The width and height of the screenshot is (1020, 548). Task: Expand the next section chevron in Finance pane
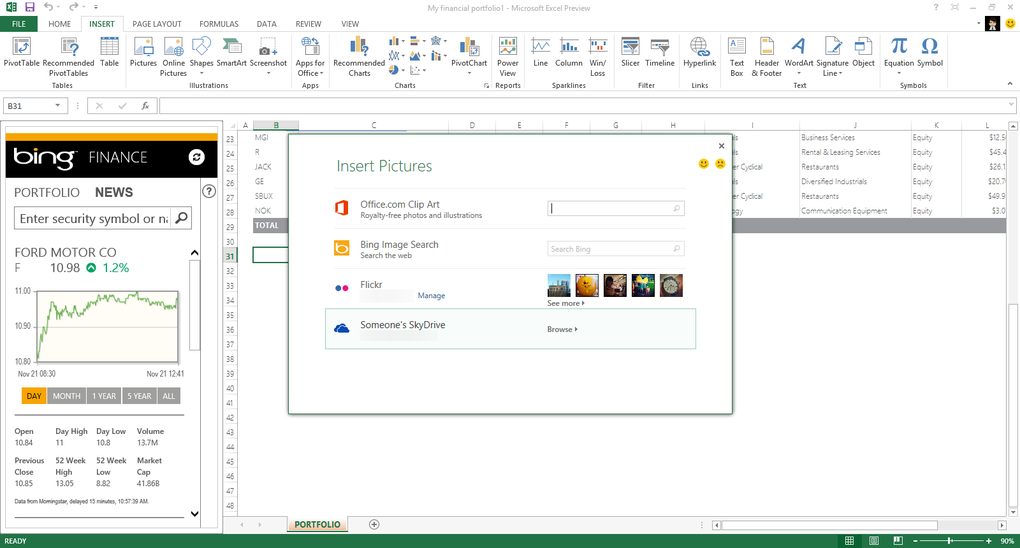click(x=195, y=514)
